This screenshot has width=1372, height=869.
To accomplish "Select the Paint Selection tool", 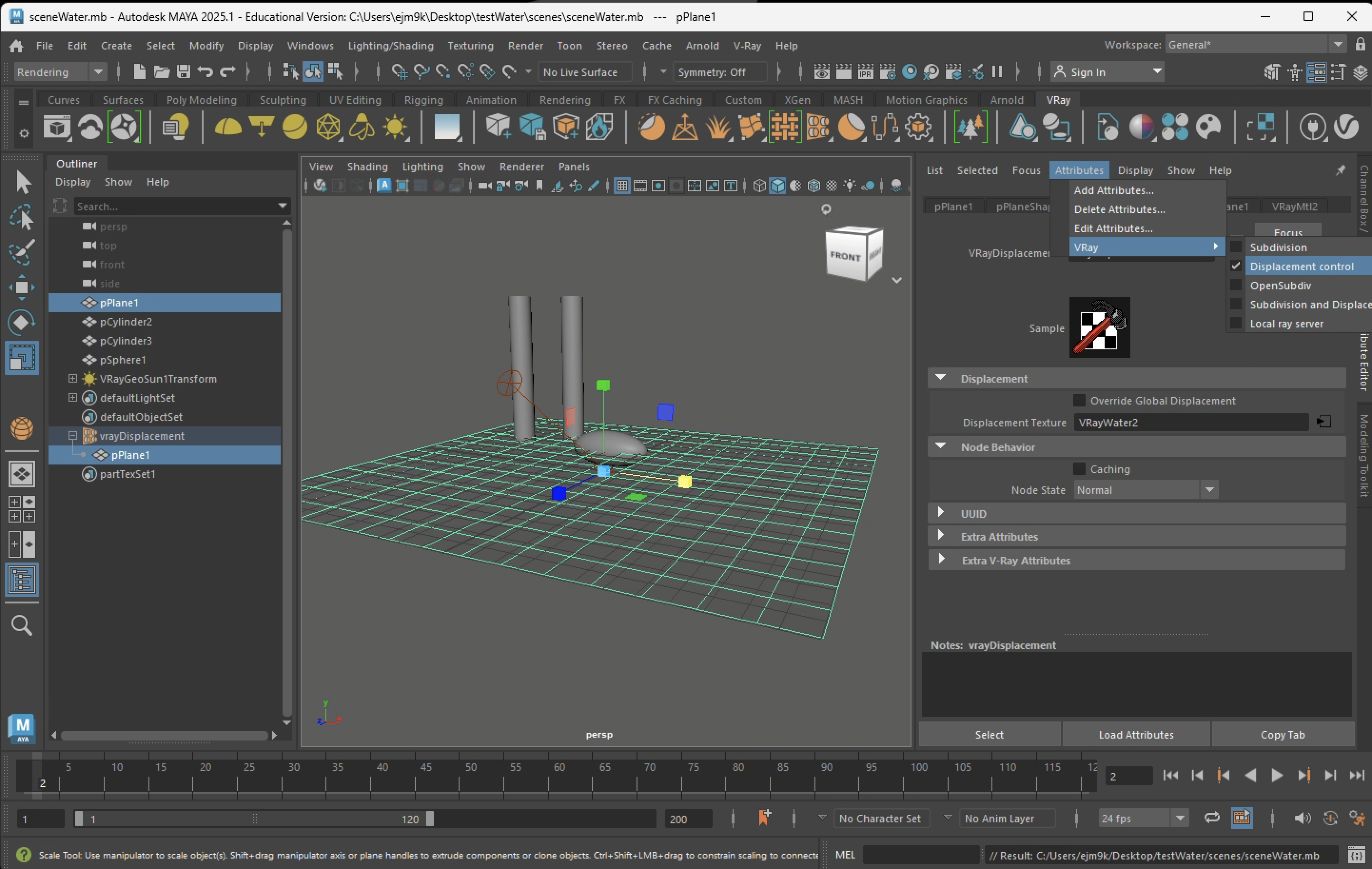I will (x=22, y=251).
